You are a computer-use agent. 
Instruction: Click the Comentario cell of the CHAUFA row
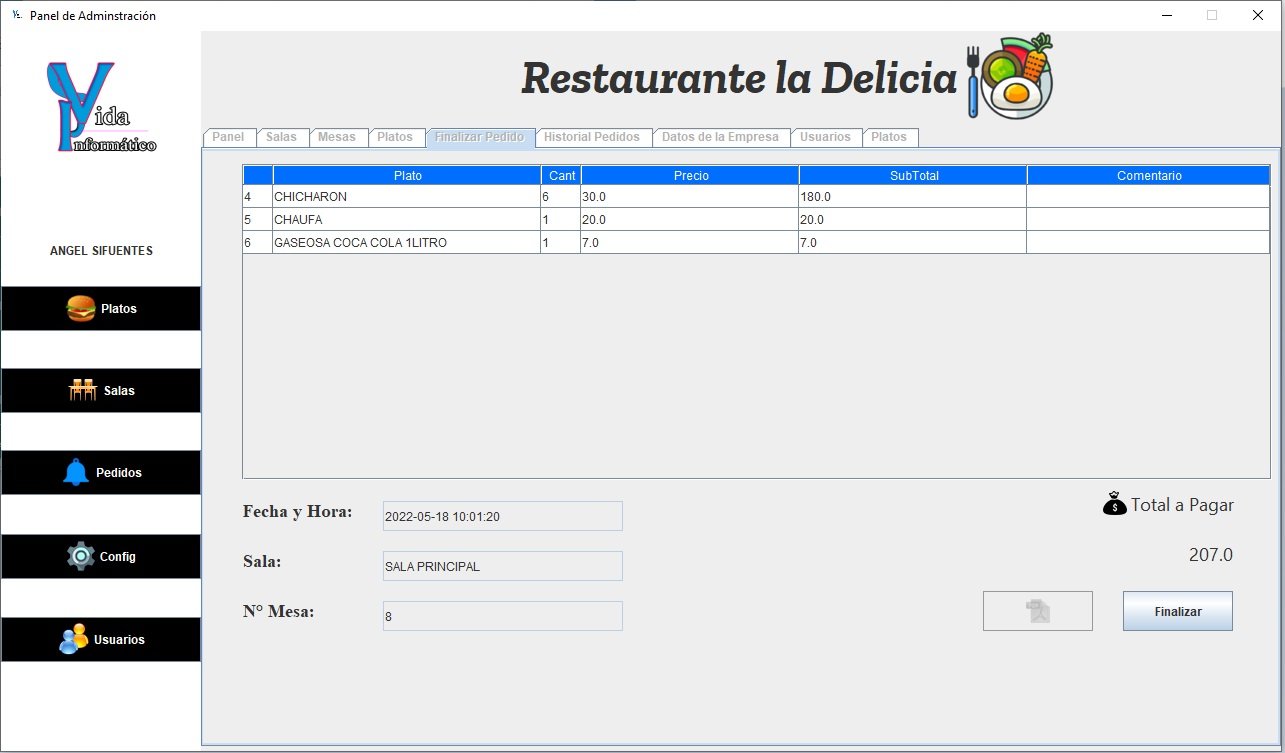click(x=1149, y=220)
